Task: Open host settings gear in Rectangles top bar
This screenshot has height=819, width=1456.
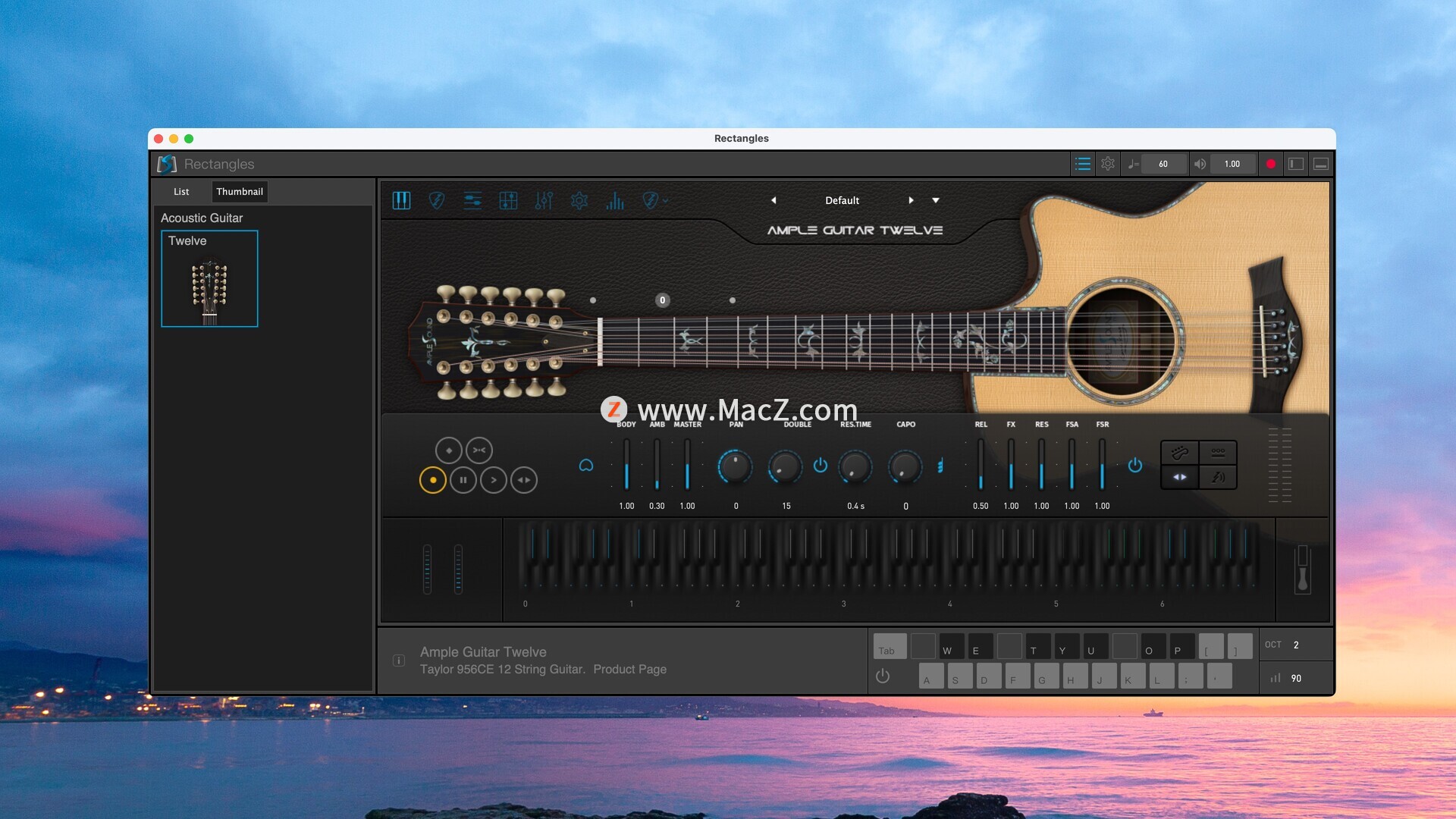Action: [1108, 164]
